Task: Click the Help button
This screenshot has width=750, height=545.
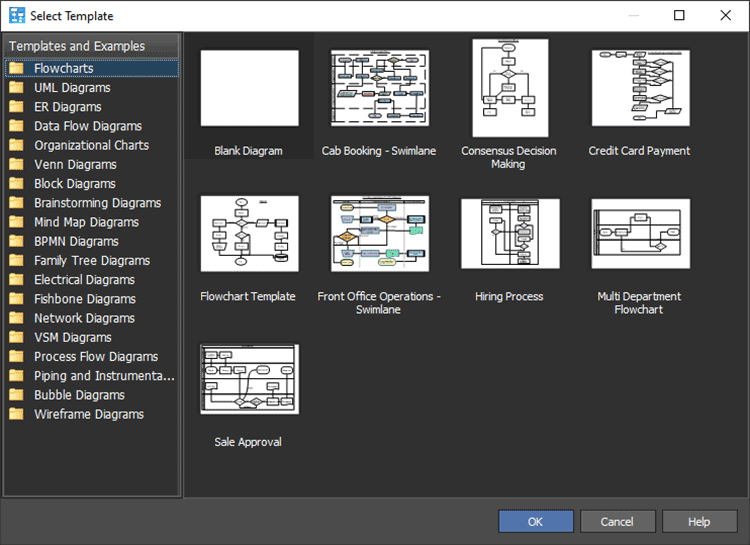Action: tap(699, 521)
